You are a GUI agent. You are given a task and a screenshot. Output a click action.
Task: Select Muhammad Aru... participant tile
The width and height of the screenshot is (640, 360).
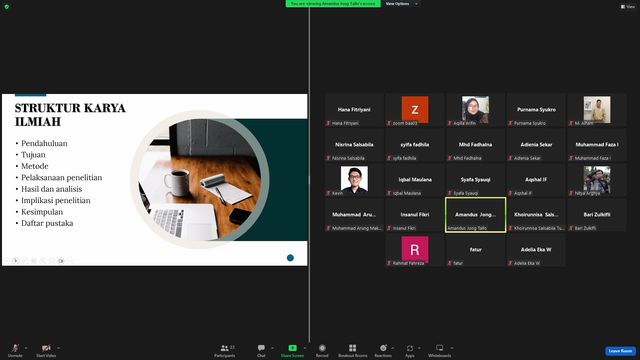coord(354,215)
